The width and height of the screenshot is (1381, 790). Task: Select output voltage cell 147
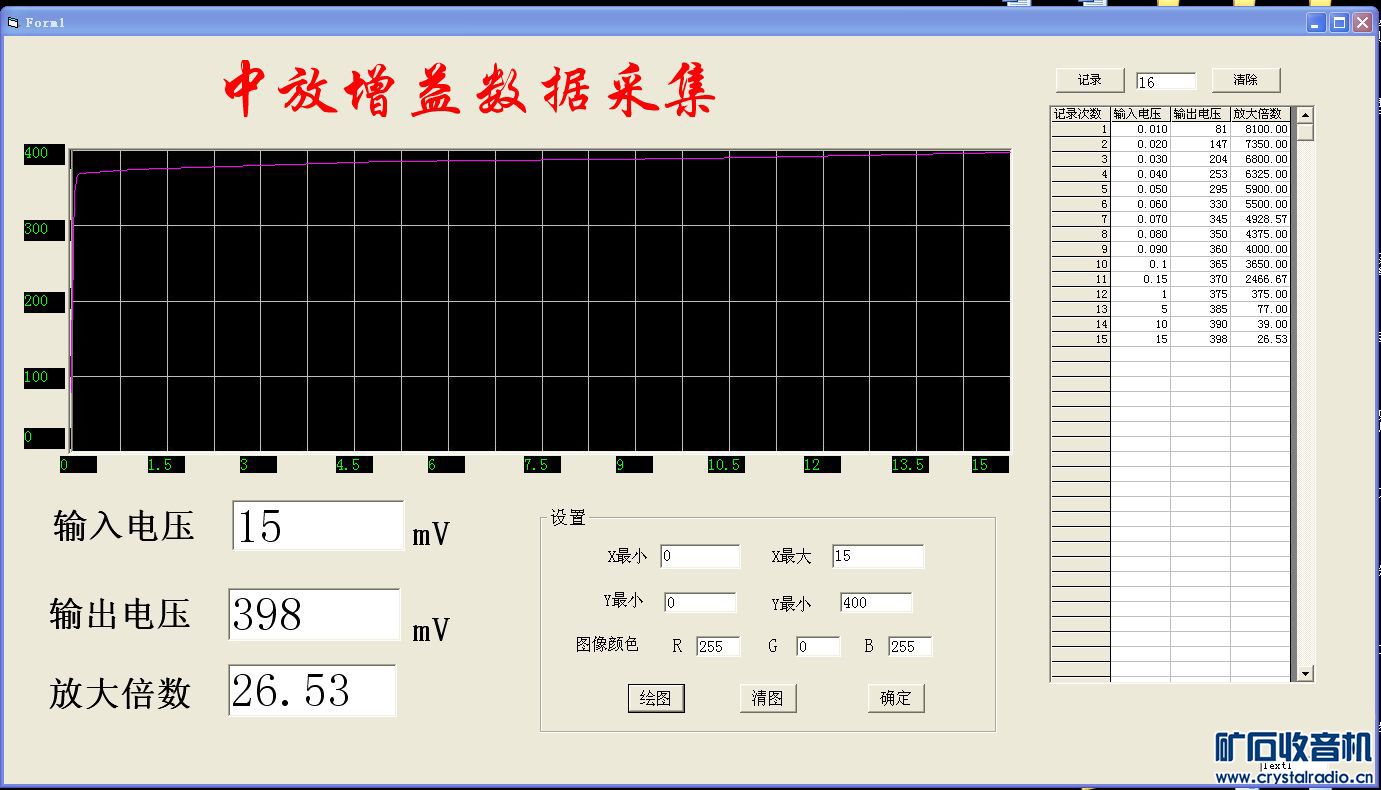[1200, 144]
